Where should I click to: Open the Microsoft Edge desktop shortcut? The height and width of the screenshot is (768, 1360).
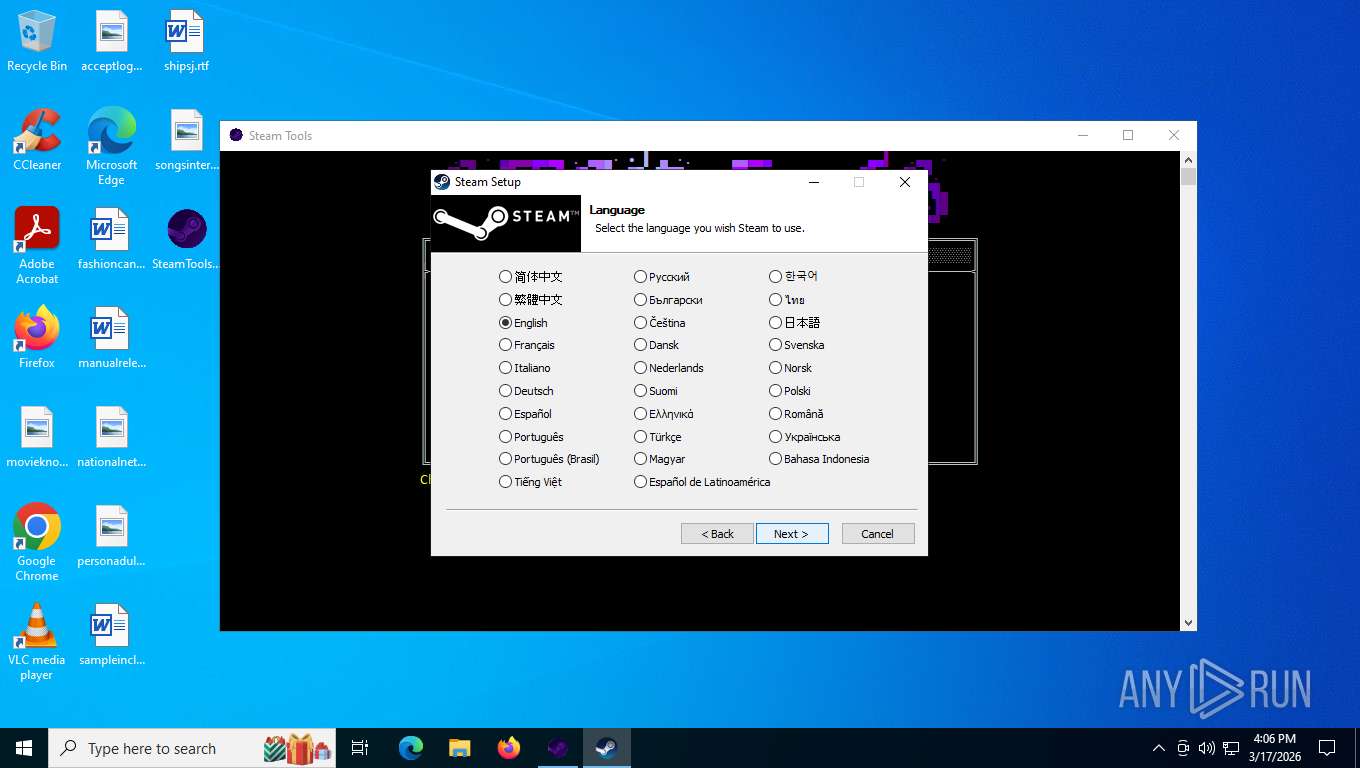click(x=111, y=147)
